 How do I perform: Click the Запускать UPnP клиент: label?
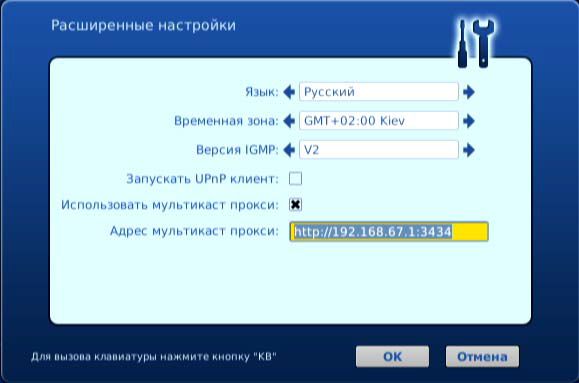pos(202,179)
